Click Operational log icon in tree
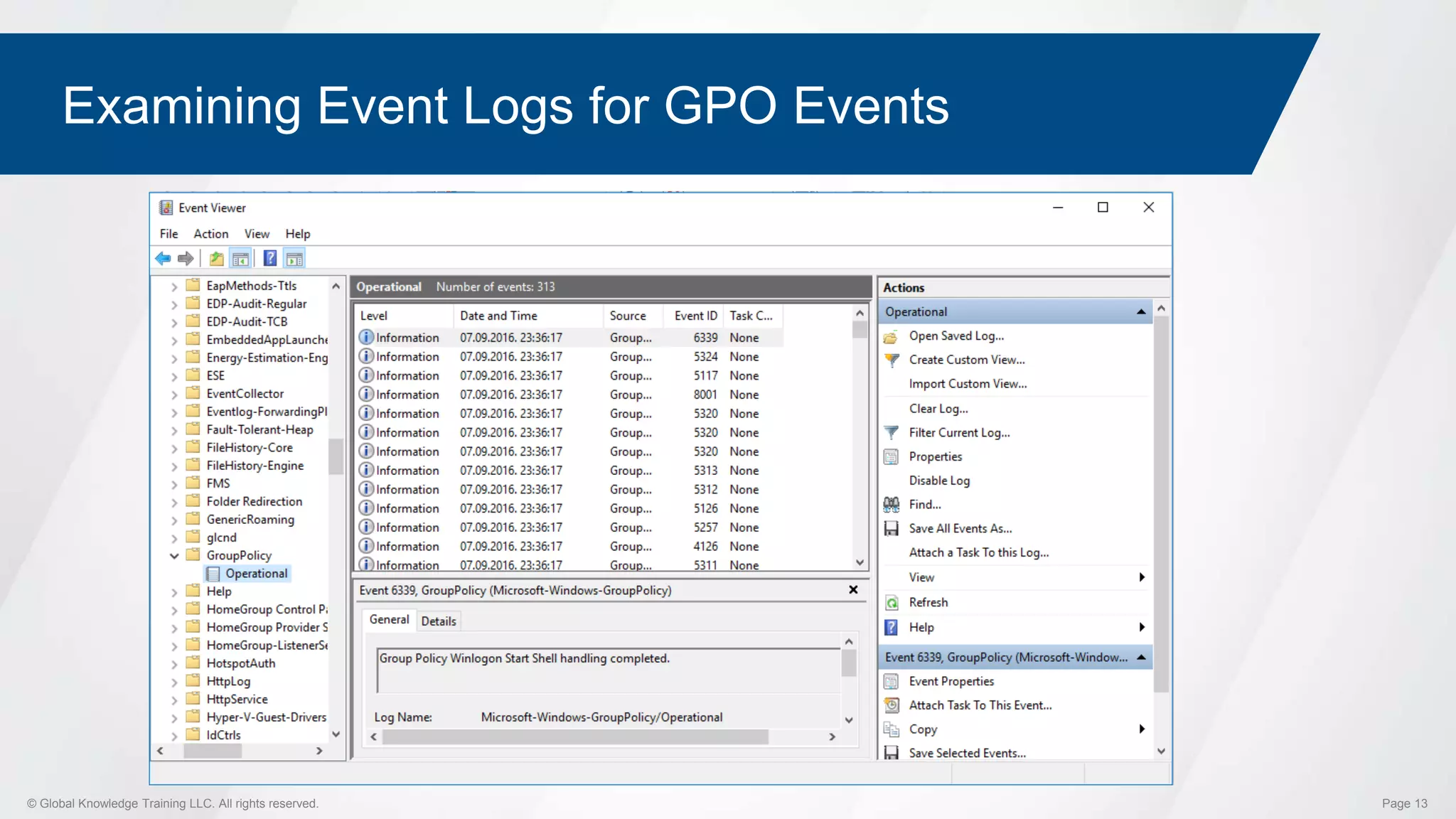 point(213,574)
